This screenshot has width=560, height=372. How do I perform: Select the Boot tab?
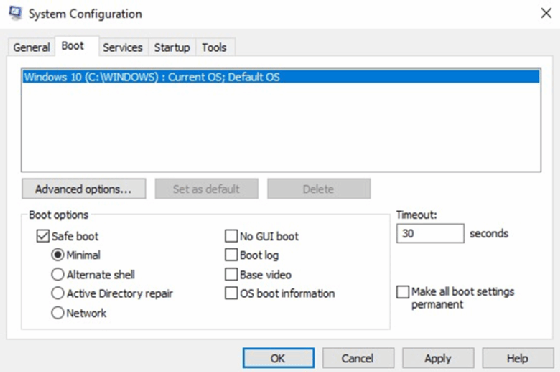click(76, 46)
